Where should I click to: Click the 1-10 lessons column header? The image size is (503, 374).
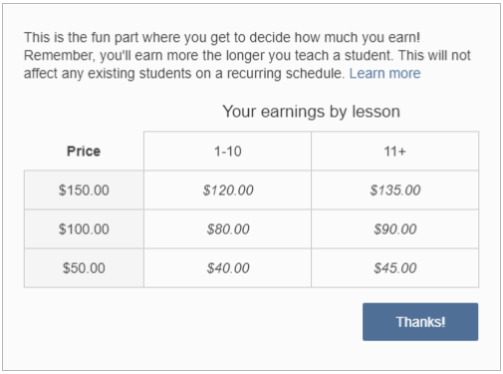point(228,151)
